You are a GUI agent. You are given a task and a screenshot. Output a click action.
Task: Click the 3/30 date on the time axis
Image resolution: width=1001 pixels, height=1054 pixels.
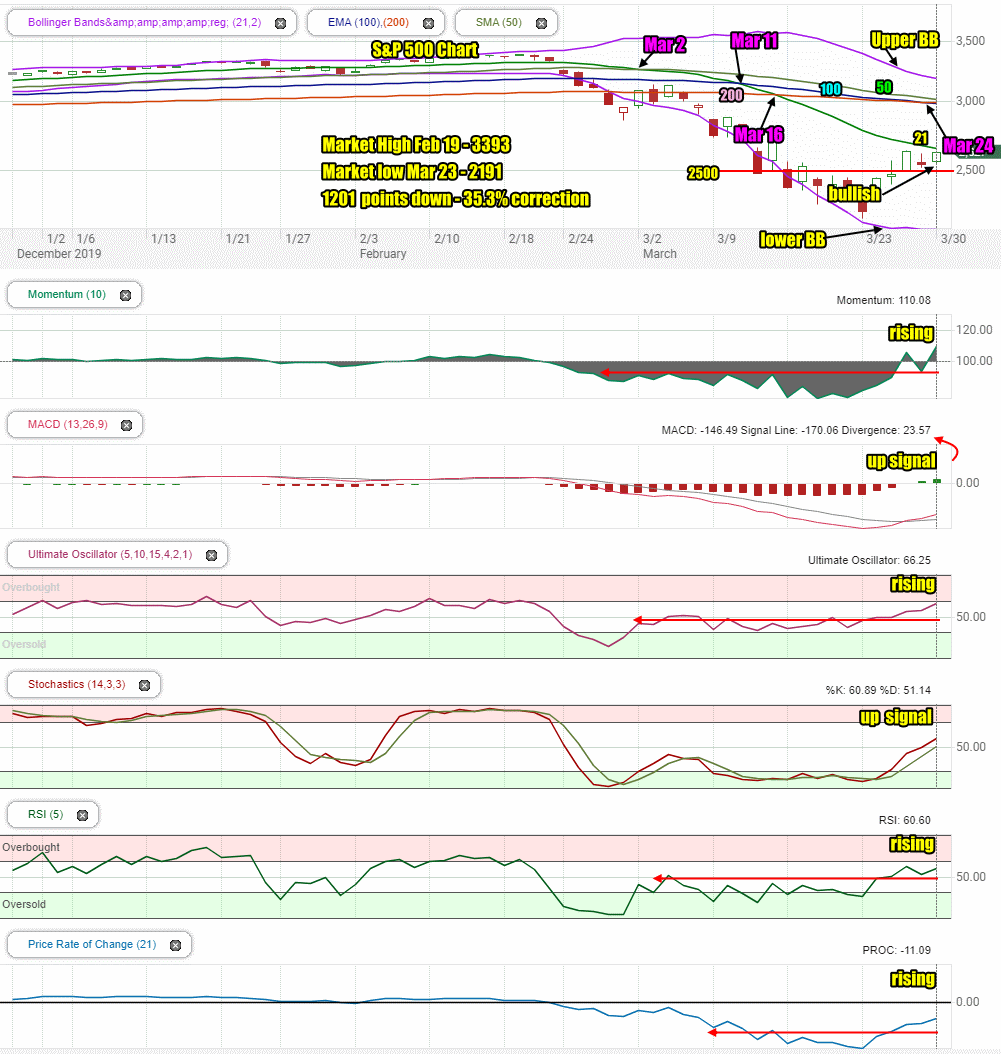coord(953,239)
